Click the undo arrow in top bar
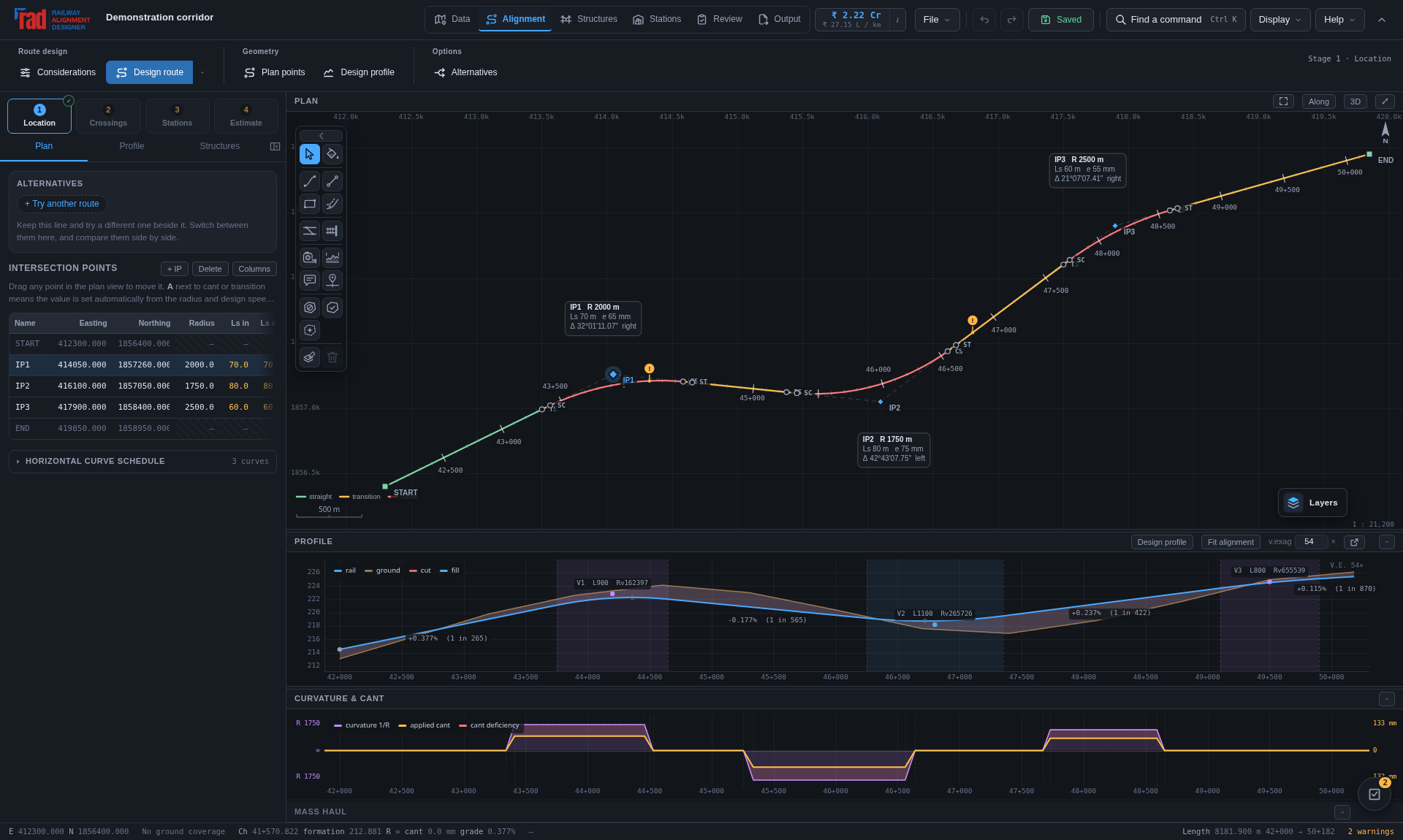The image size is (1403, 840). (x=984, y=20)
